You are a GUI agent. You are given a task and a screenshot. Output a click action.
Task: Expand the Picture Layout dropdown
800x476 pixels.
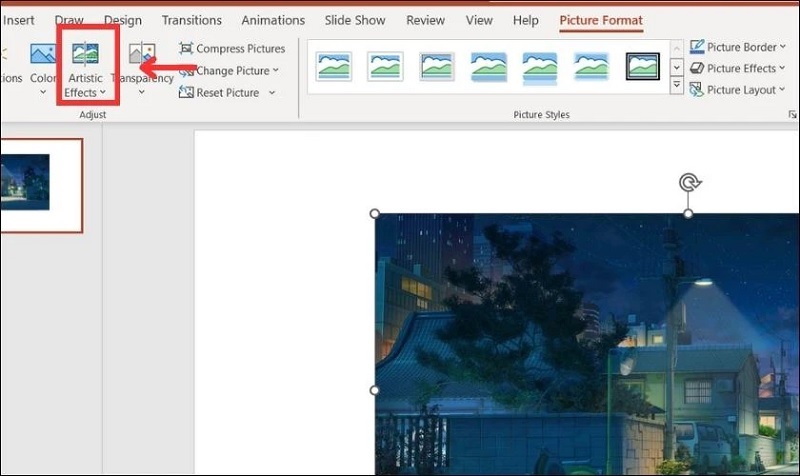point(782,90)
